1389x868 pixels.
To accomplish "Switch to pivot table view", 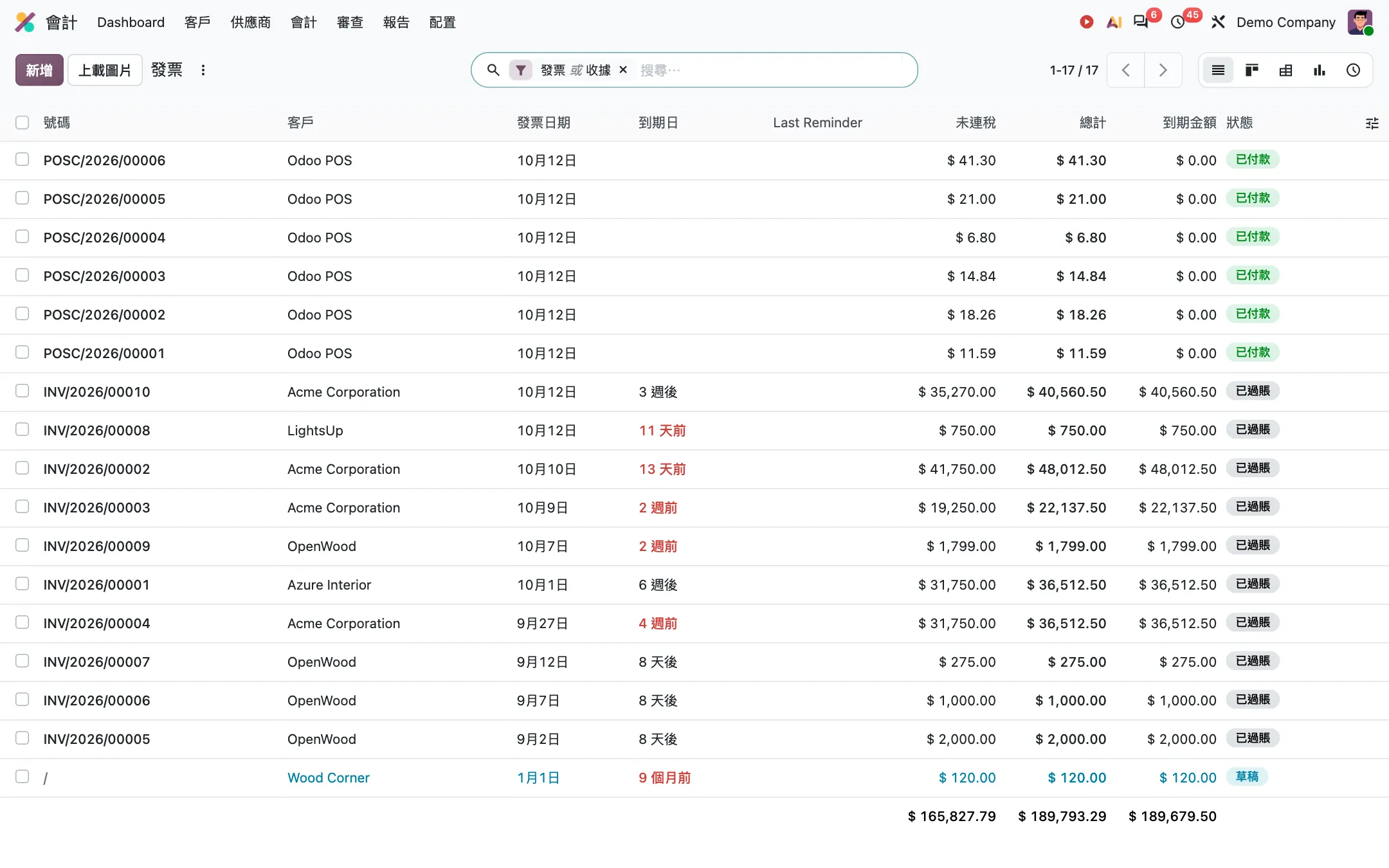I will [x=1285, y=70].
